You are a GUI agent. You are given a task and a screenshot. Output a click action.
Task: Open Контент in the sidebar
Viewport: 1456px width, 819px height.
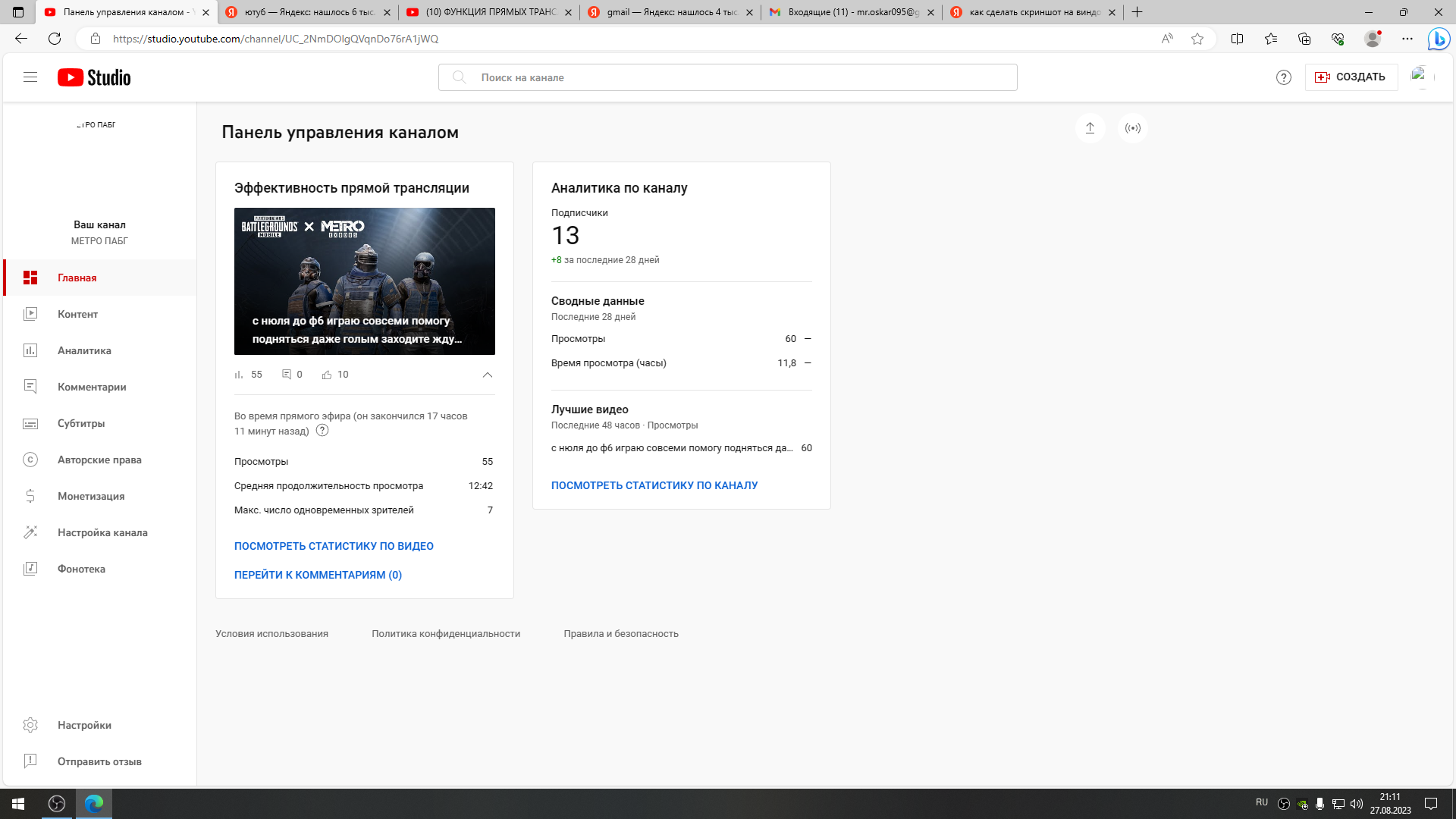100,314
